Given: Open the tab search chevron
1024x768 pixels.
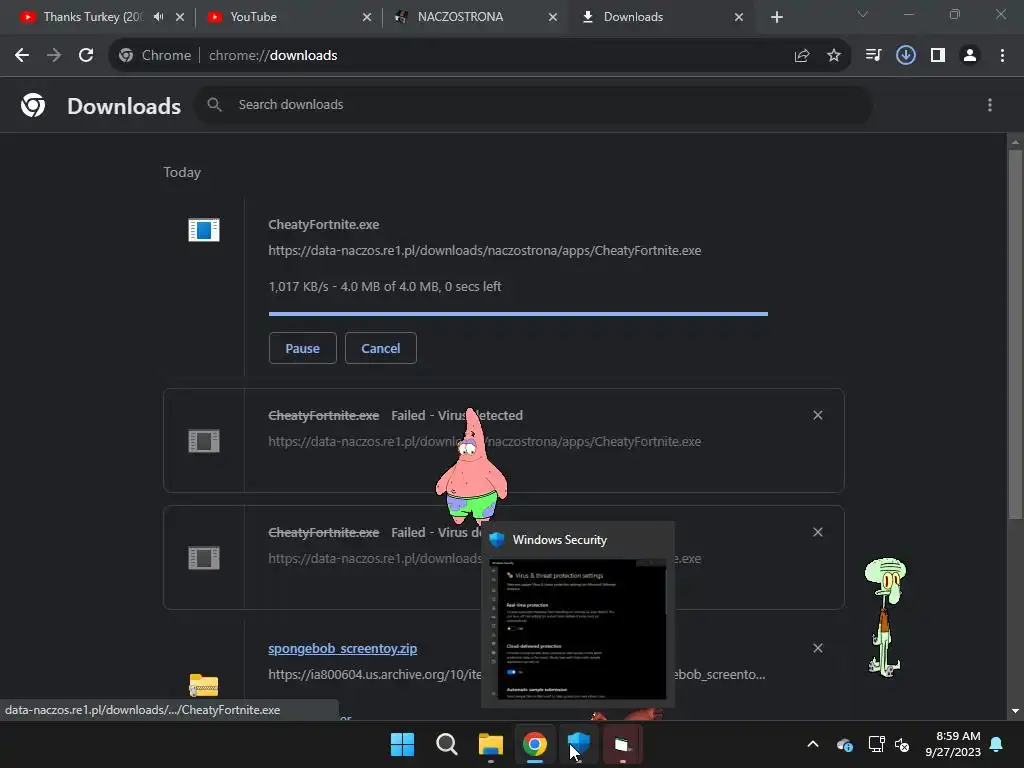Looking at the screenshot, I should [x=863, y=14].
